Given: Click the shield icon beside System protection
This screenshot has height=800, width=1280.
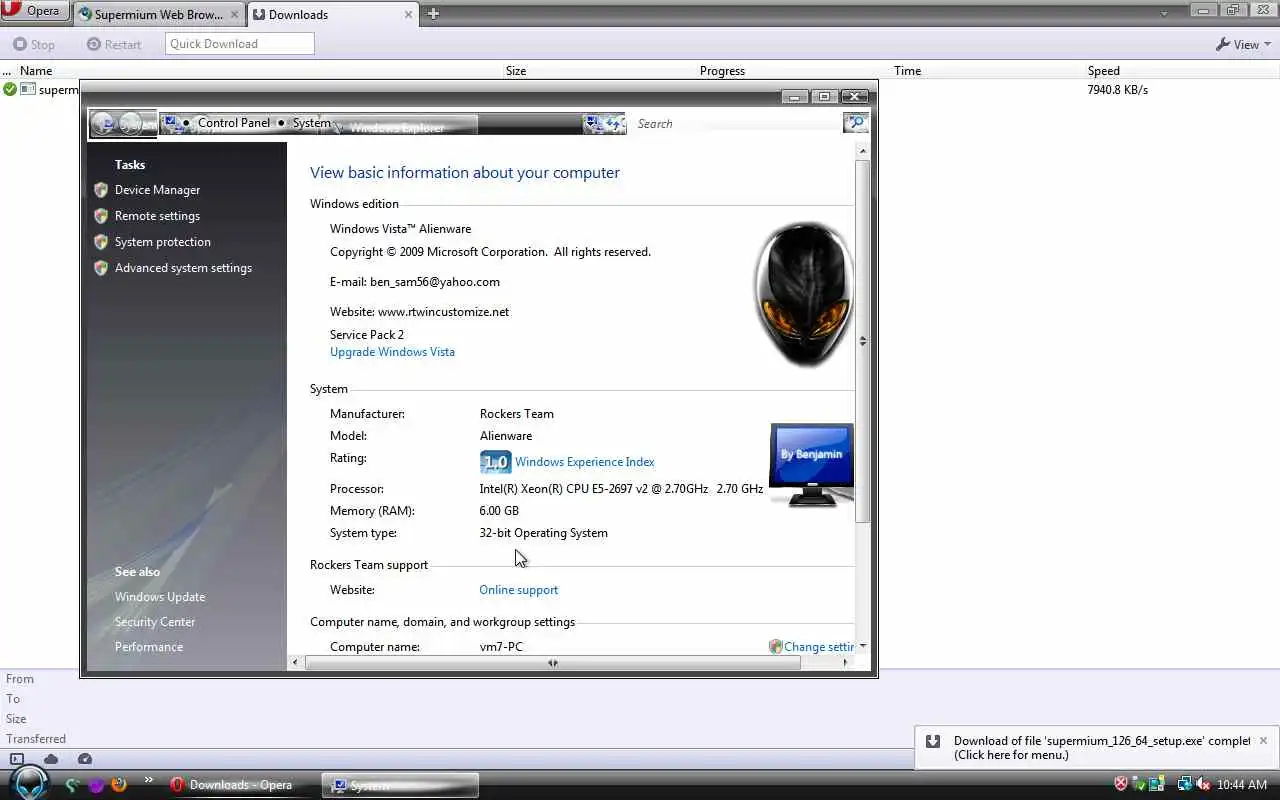Looking at the screenshot, I should pos(101,242).
